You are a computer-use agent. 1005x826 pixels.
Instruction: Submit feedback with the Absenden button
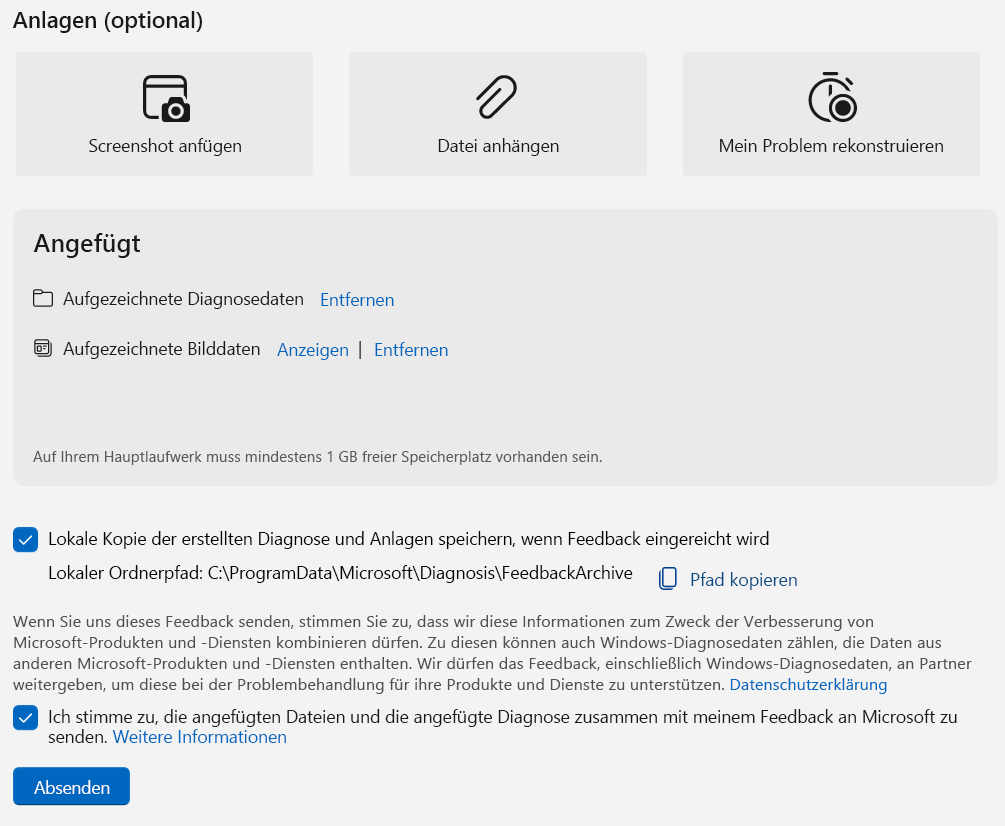pyautogui.click(x=71, y=786)
